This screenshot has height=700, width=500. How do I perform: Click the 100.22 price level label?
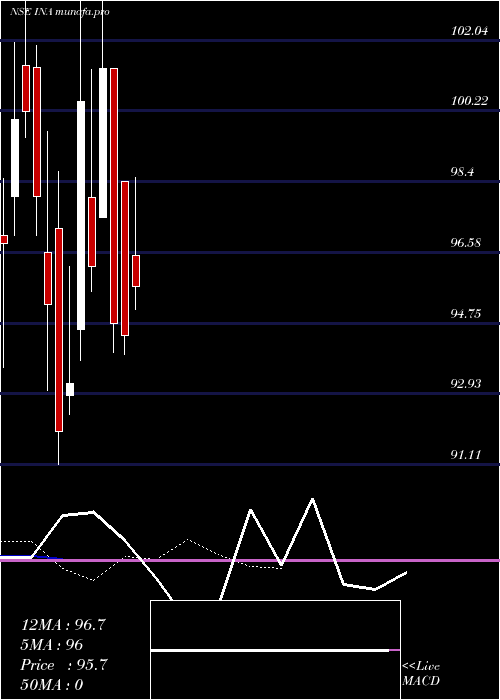pos(470,101)
